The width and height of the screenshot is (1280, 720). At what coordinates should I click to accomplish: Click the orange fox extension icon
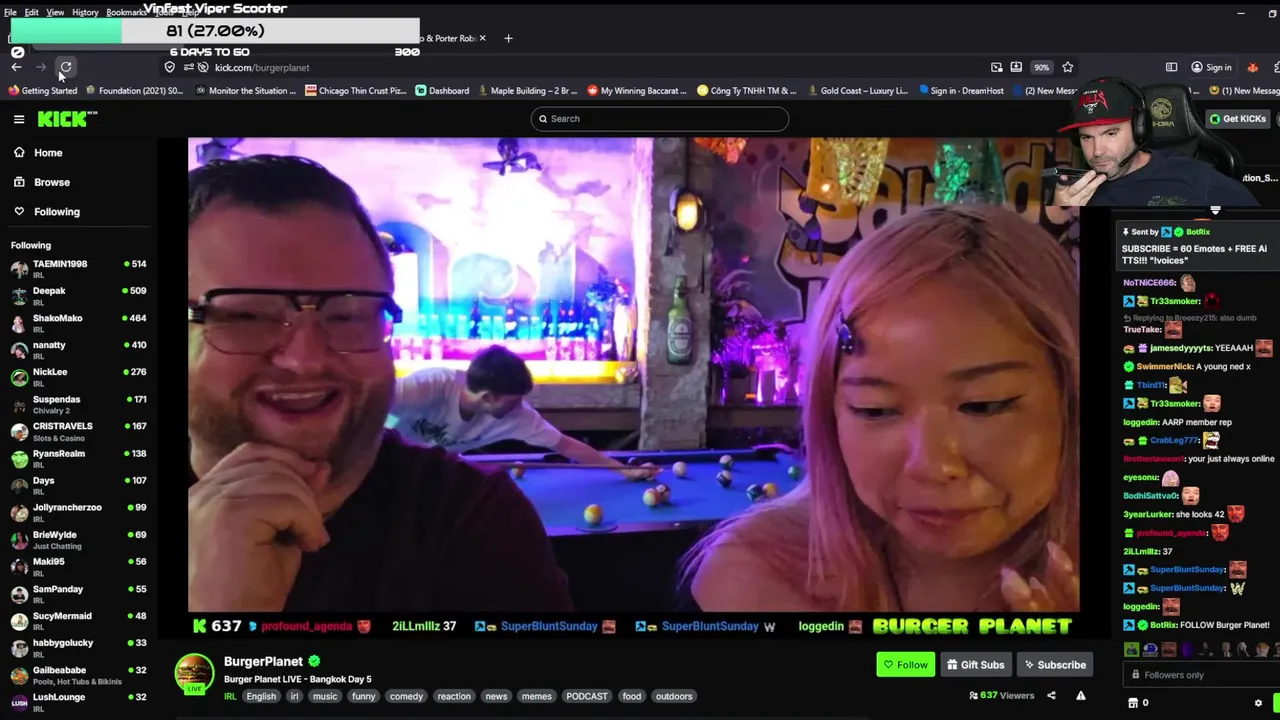1252,67
